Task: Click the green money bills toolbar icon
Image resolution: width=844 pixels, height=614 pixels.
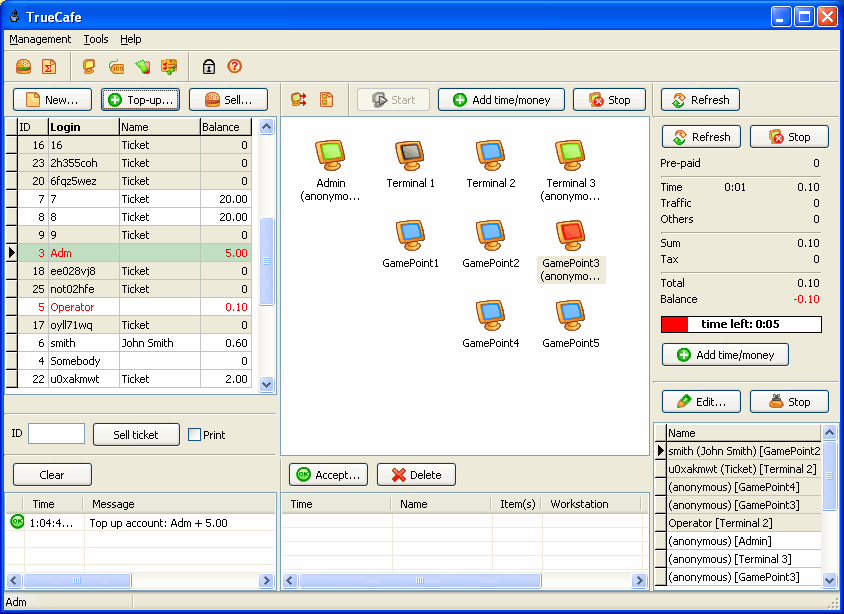Action: point(143,67)
